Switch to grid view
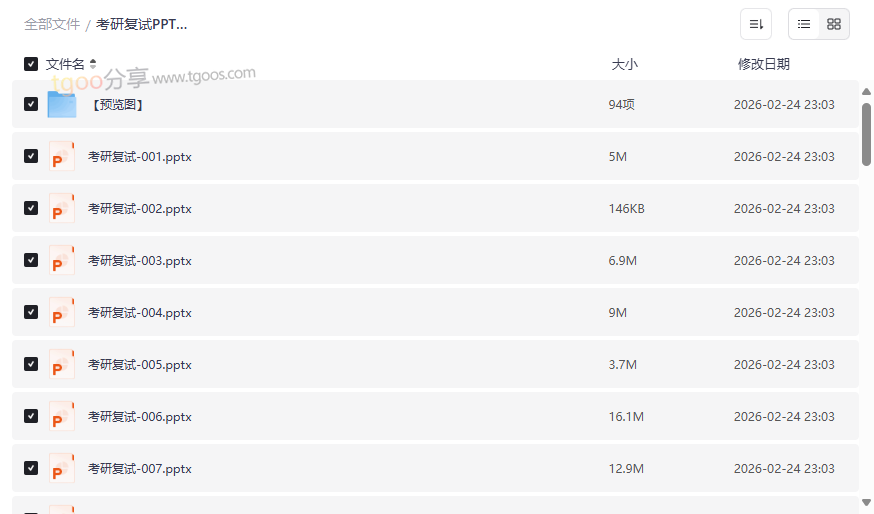The height and width of the screenshot is (514, 874). [x=834, y=24]
